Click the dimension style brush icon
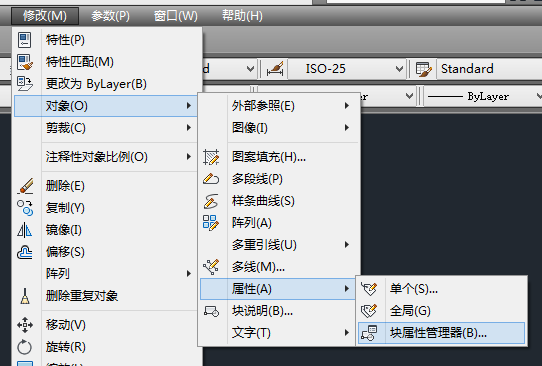This screenshot has height=366, width=542. (275, 69)
